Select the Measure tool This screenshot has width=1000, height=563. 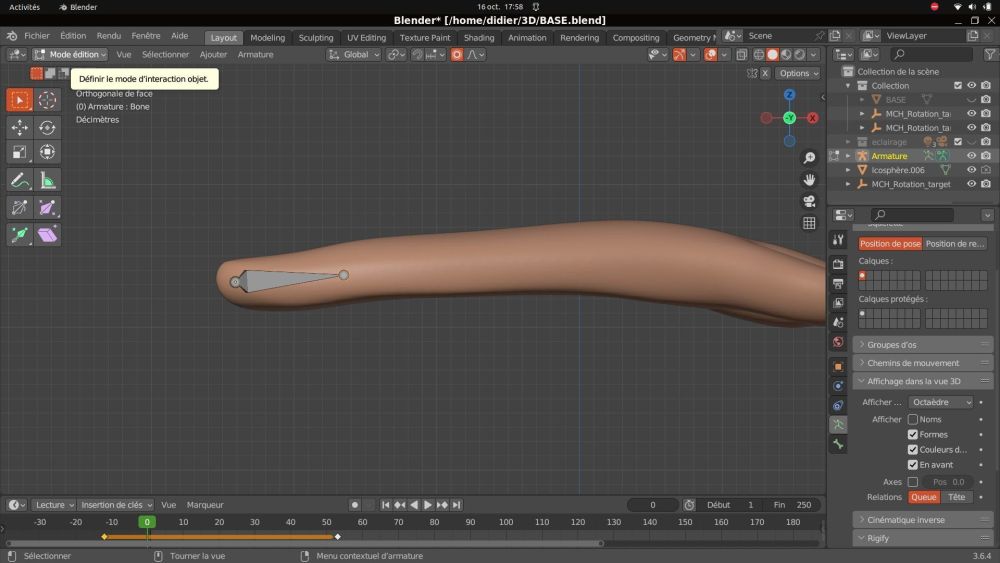[x=48, y=180]
